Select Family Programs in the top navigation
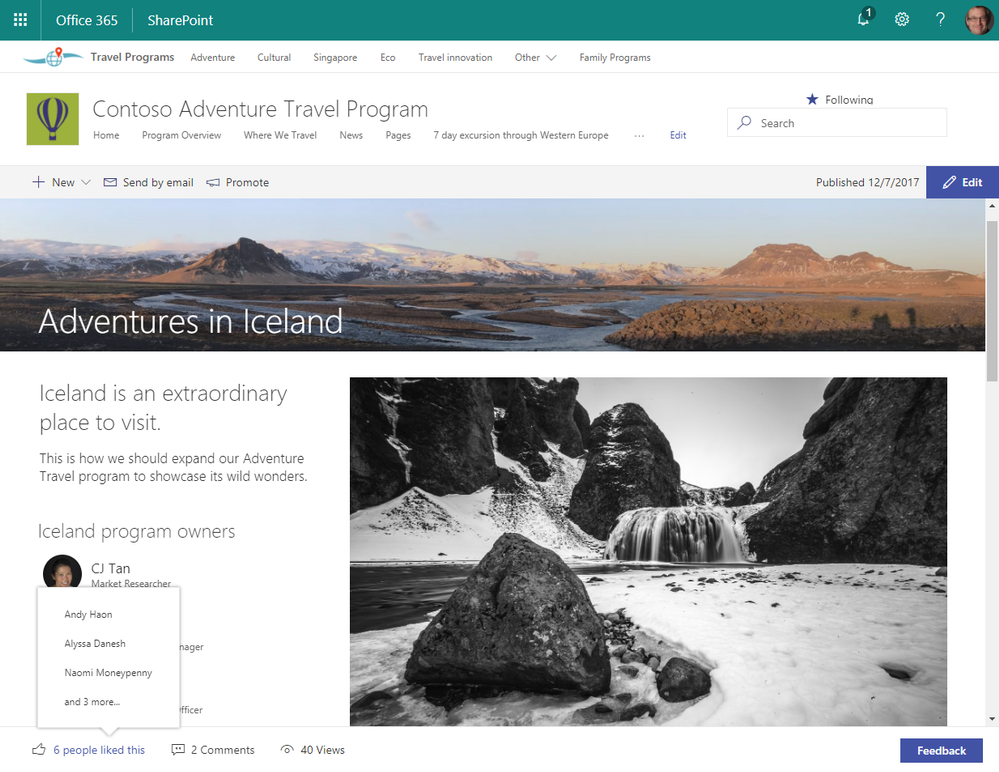 (615, 57)
